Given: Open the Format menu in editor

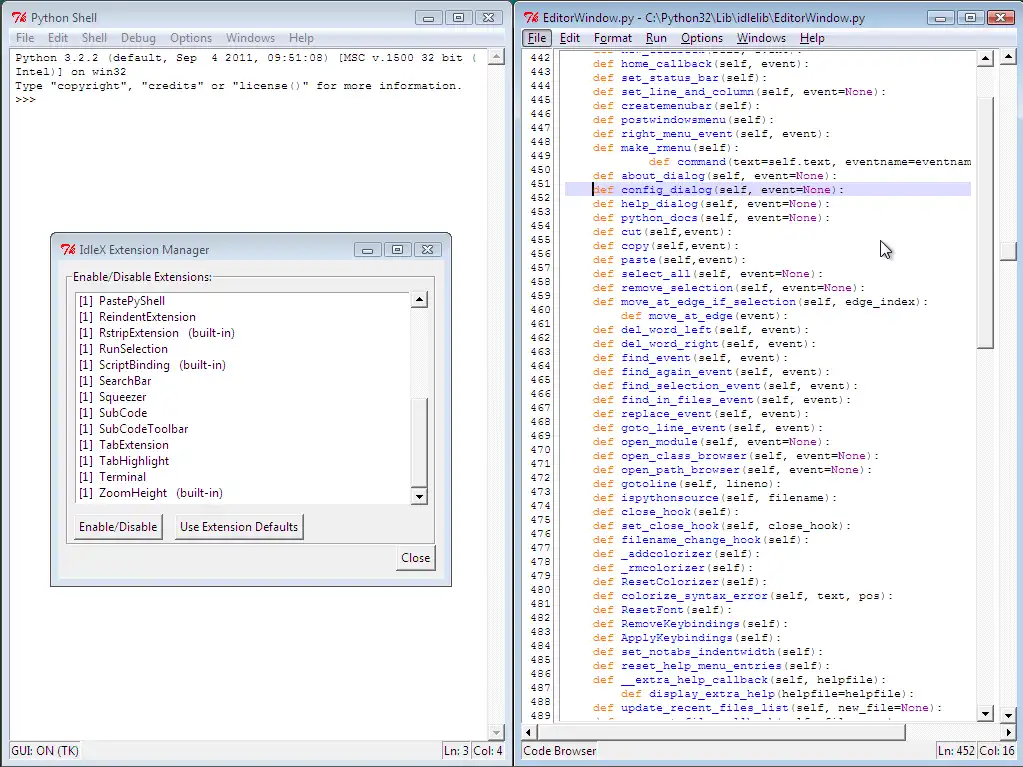Looking at the screenshot, I should [613, 38].
